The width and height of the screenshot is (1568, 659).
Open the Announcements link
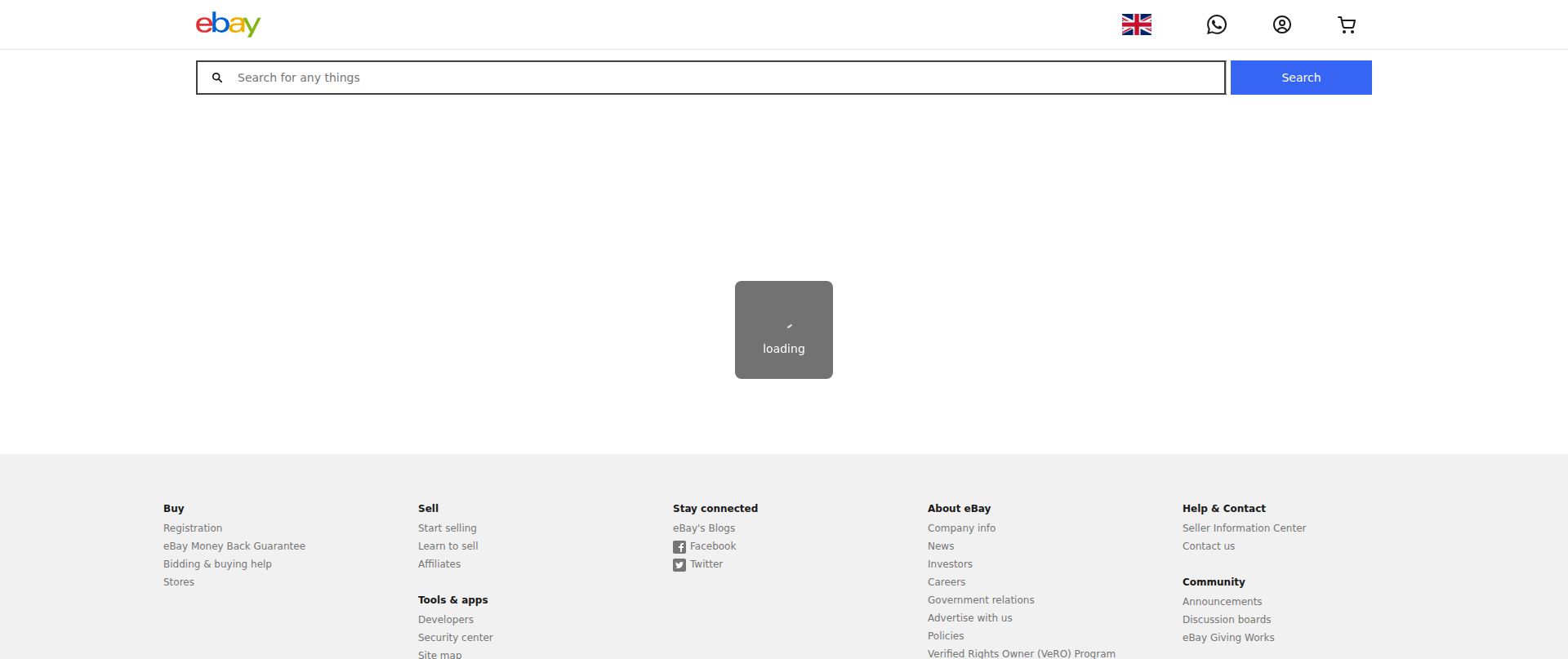[x=1223, y=602]
